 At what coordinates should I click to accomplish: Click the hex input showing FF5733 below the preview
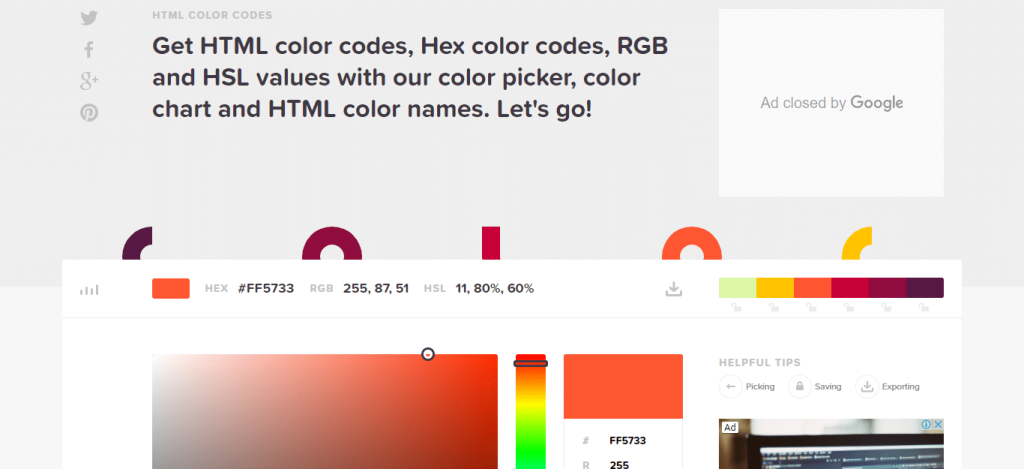point(627,441)
